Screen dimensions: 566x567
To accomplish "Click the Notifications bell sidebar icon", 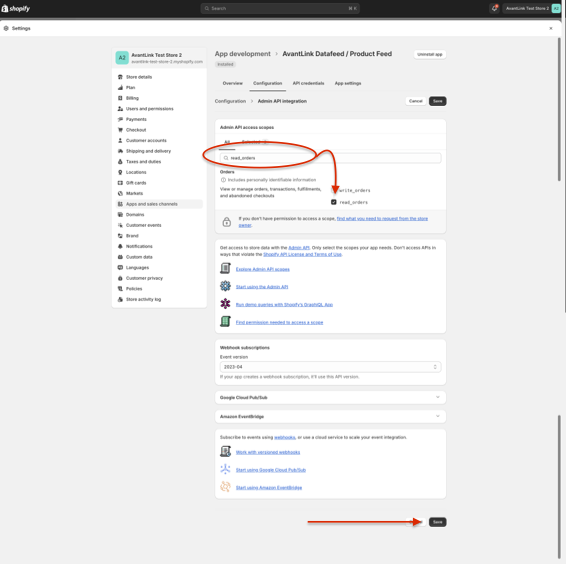I will [x=120, y=246].
